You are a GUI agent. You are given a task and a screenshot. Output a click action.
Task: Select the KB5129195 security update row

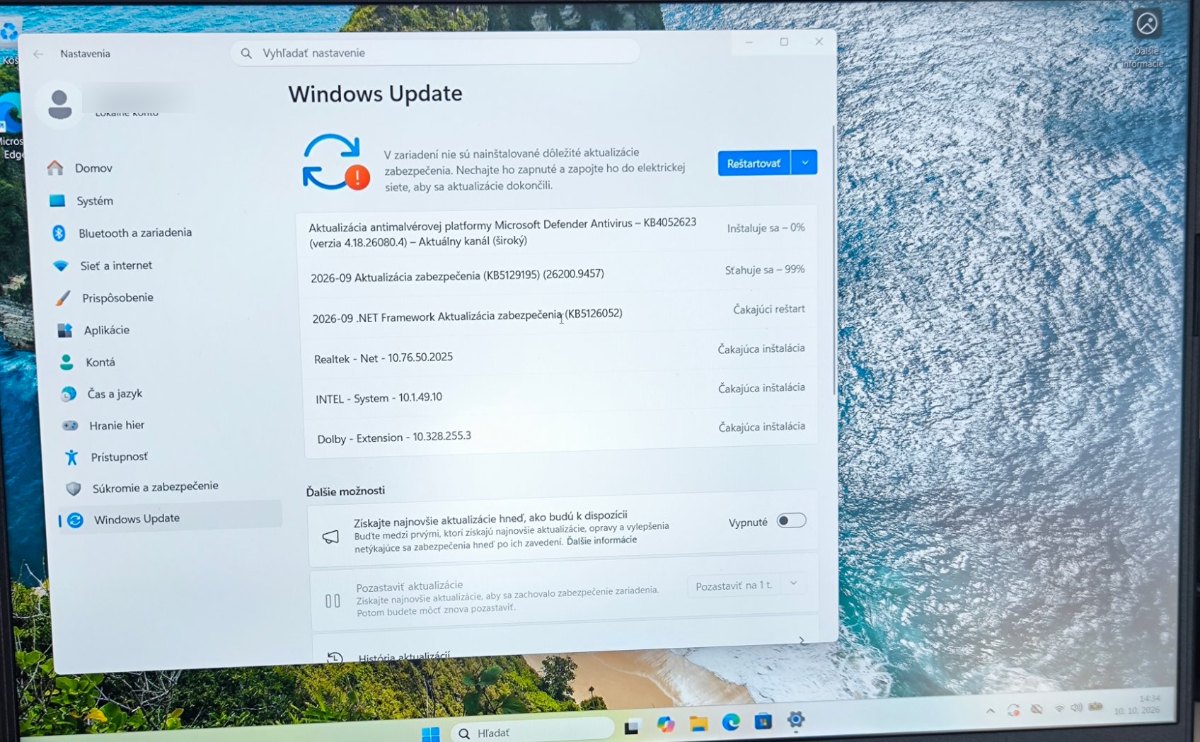pos(559,273)
